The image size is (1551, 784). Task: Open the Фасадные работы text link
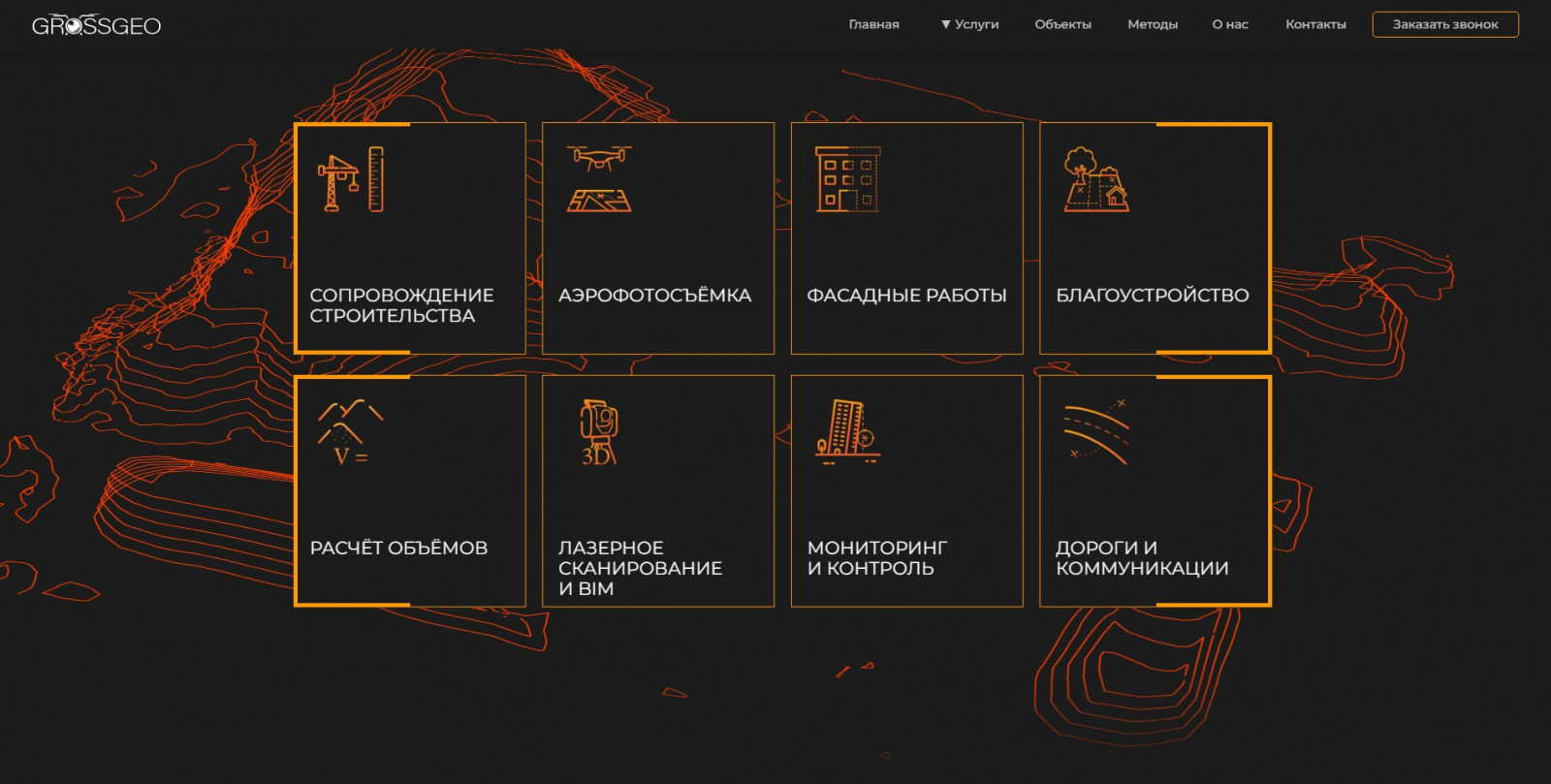(906, 296)
